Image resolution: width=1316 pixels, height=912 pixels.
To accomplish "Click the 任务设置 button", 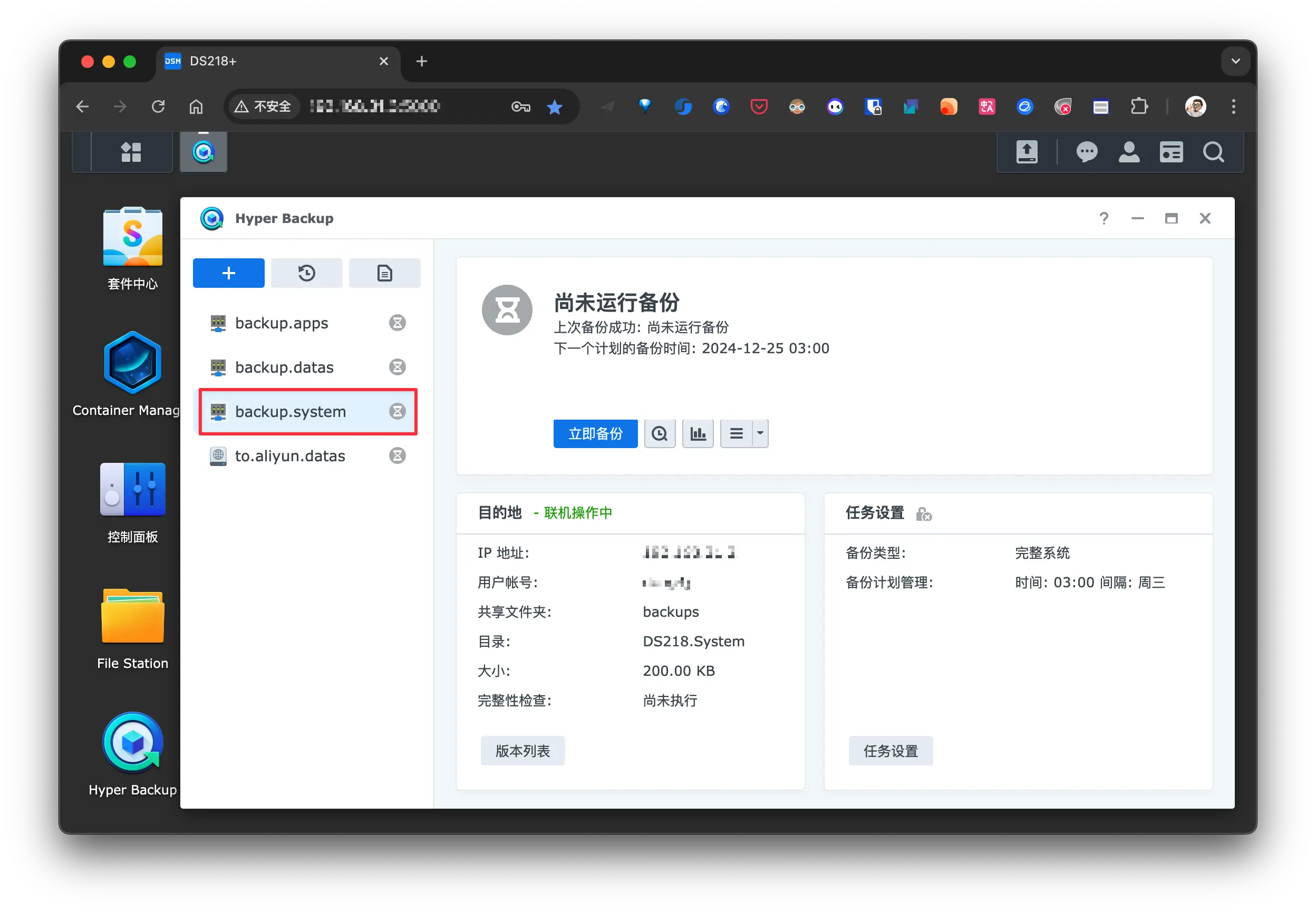I will point(891,751).
